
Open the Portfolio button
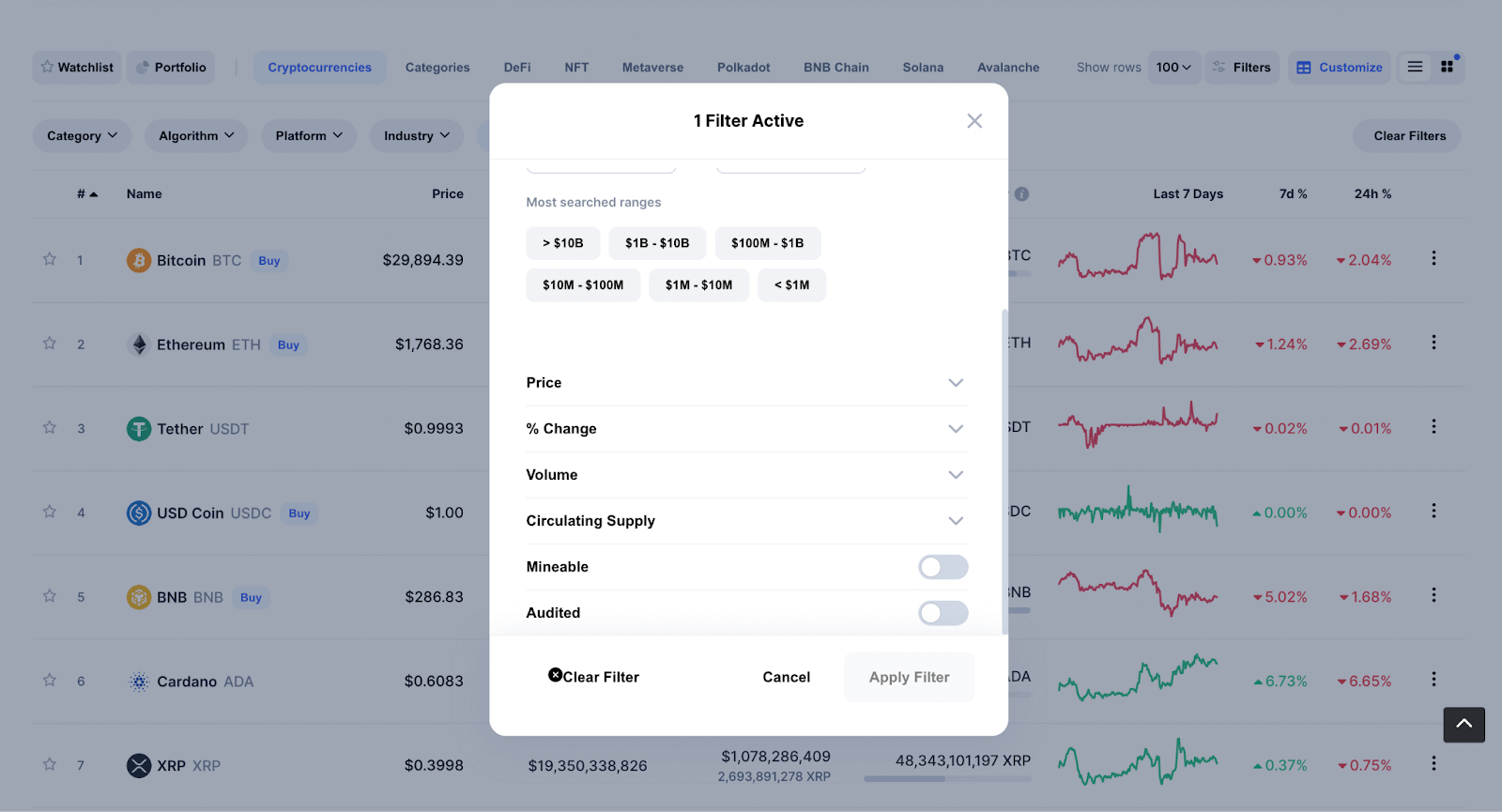171,68
